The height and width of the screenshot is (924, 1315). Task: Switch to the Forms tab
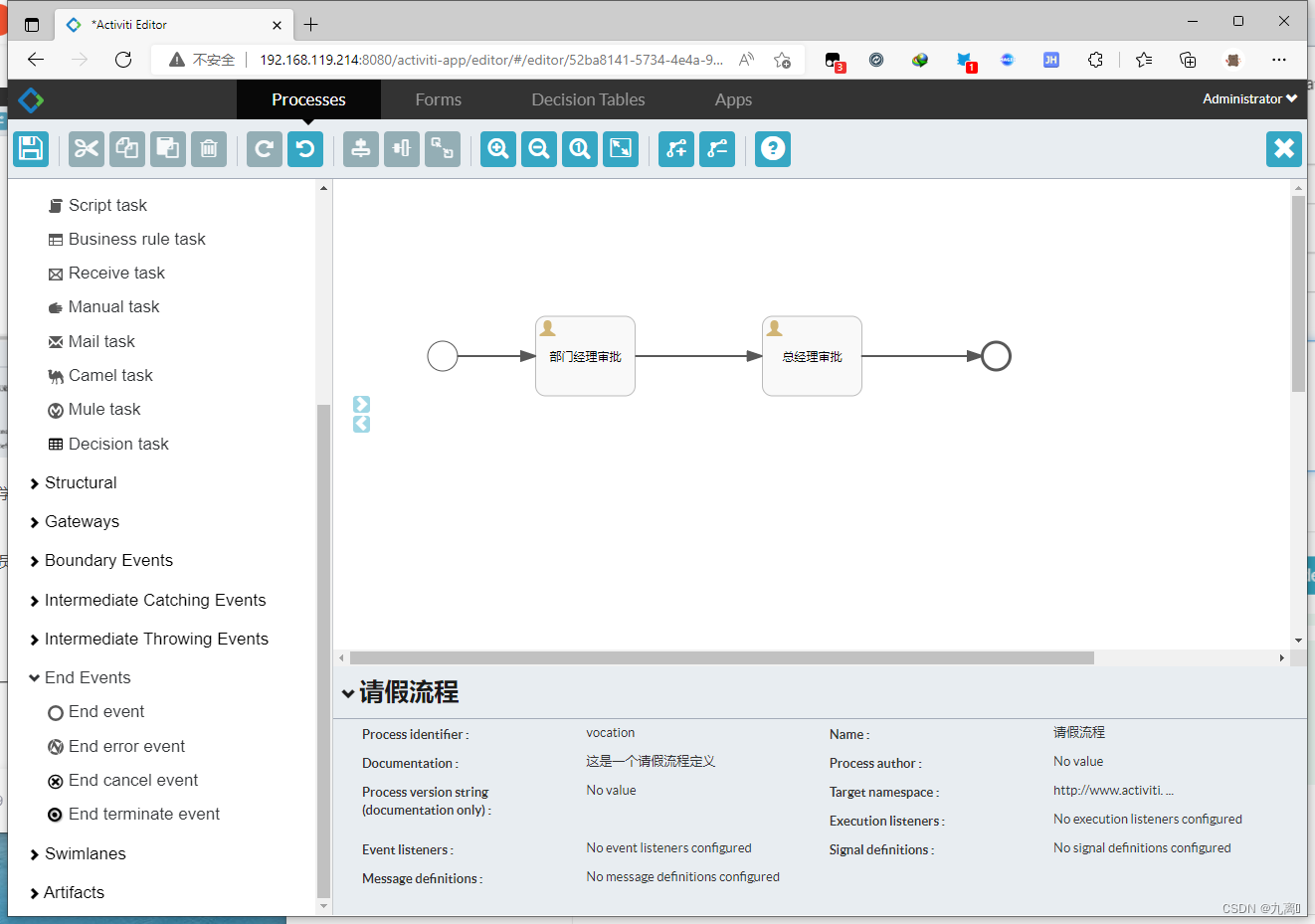[x=439, y=99]
